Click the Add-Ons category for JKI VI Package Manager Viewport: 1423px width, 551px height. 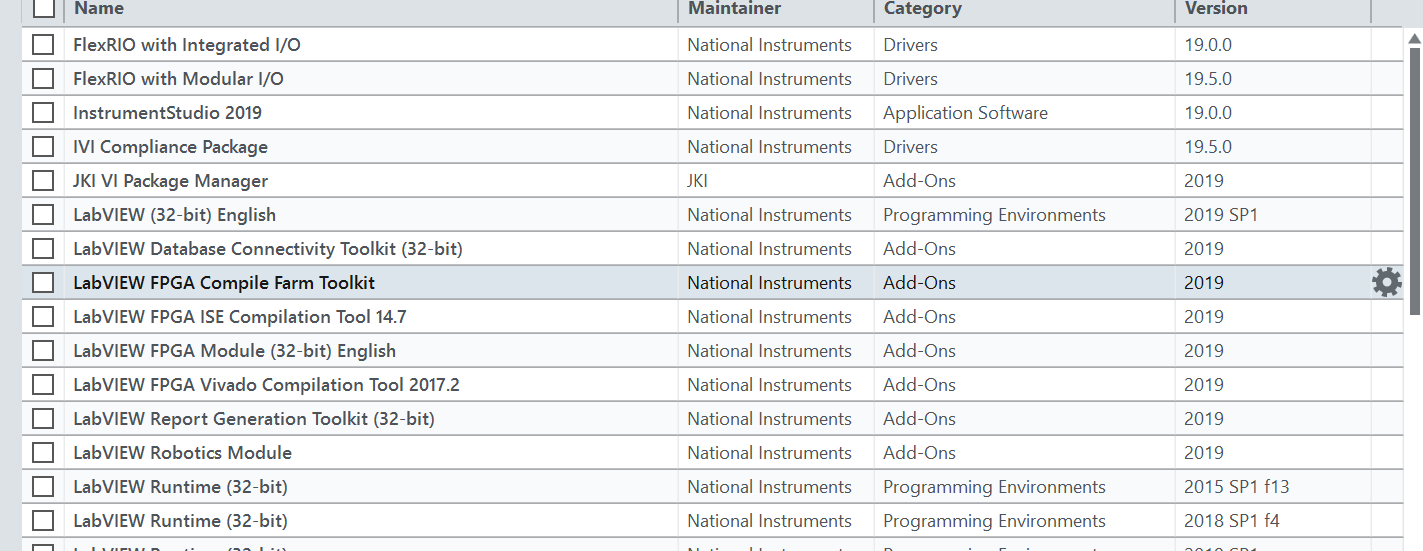[x=919, y=181]
